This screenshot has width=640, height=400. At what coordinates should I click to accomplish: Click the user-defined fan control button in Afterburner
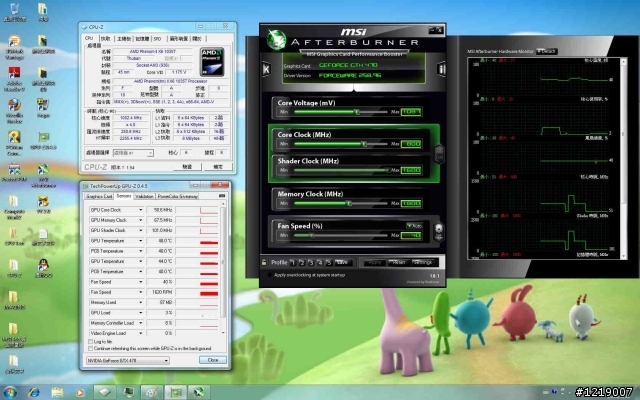coord(439,231)
